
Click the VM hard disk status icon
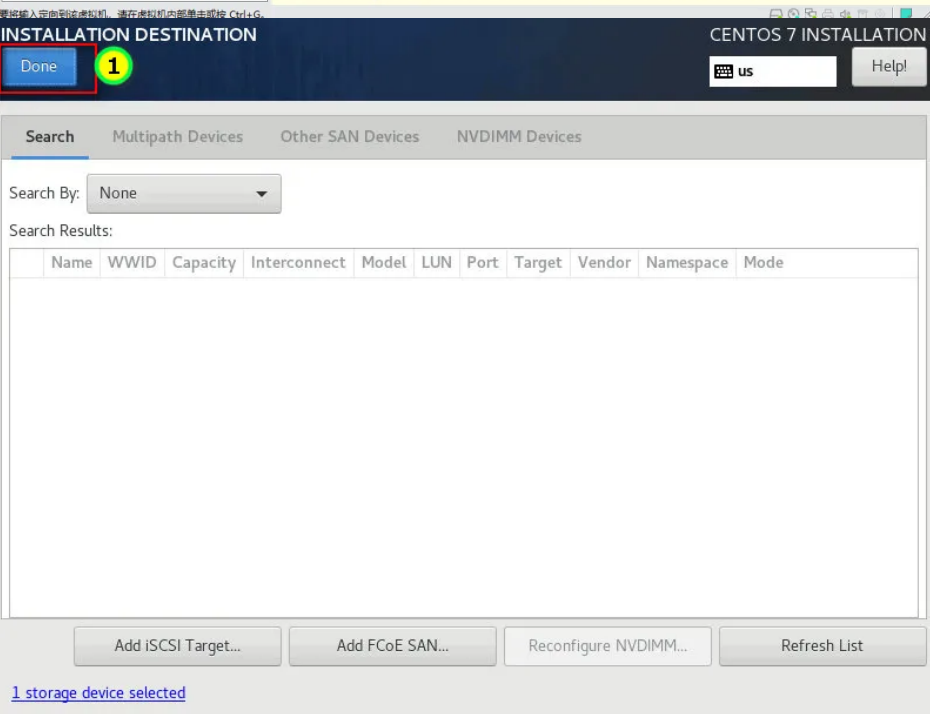coord(776,13)
